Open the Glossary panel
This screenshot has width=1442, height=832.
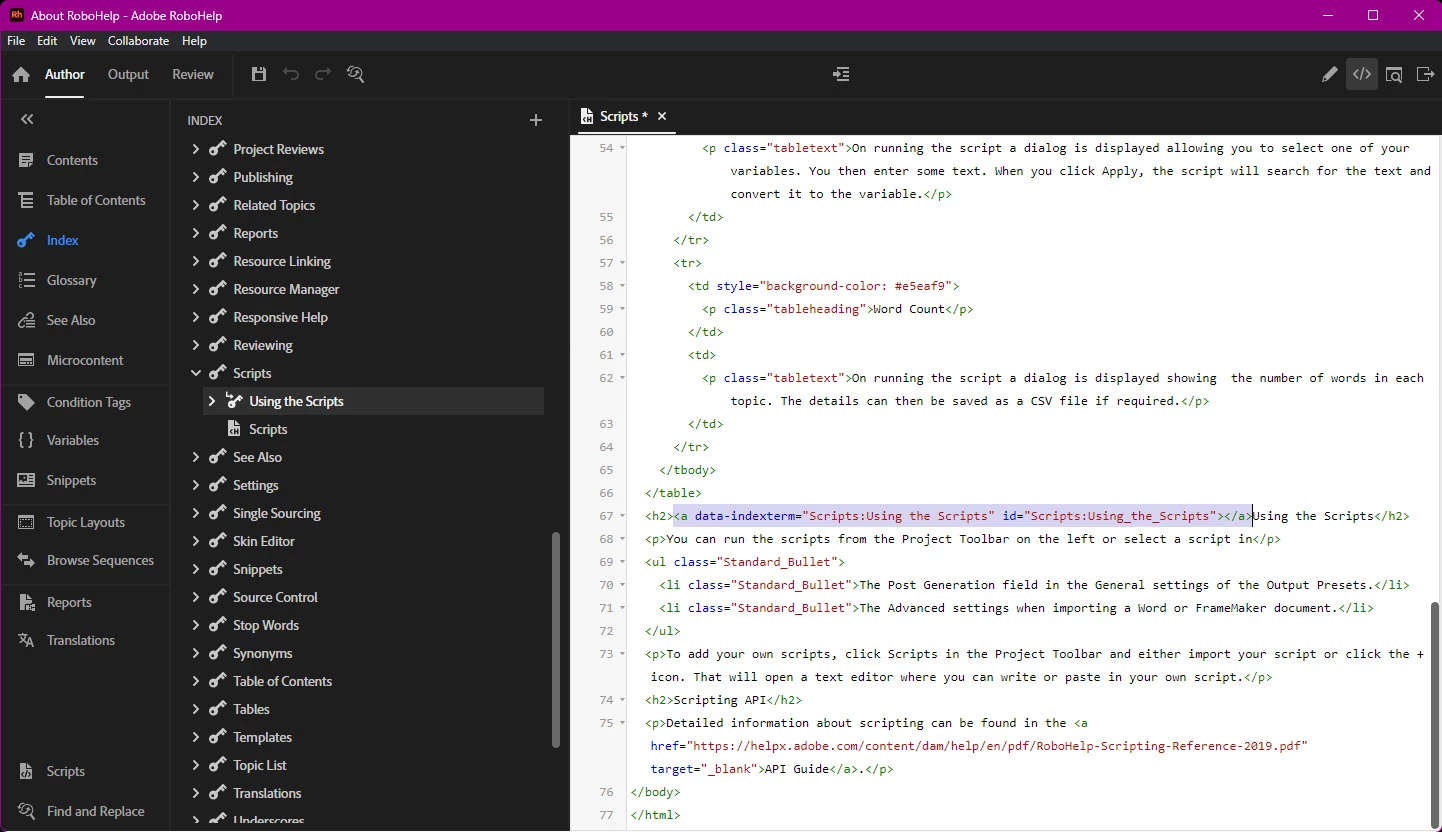(x=71, y=280)
